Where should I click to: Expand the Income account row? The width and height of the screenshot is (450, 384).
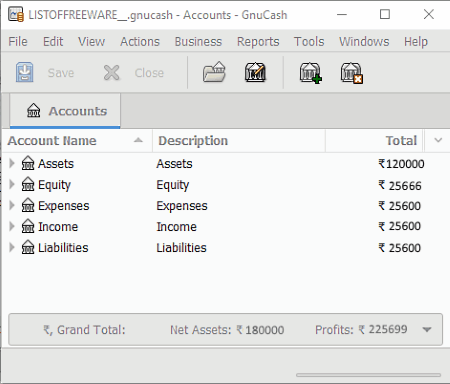12,226
